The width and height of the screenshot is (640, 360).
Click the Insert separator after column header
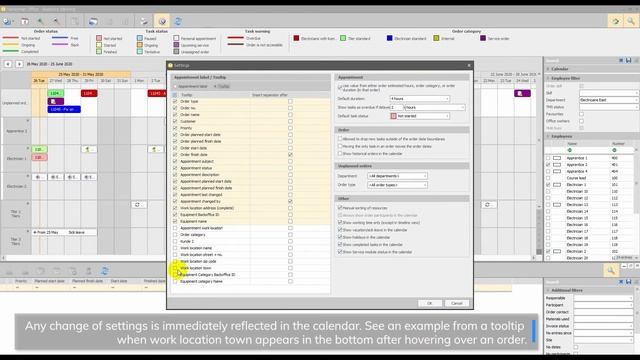tap(269, 95)
